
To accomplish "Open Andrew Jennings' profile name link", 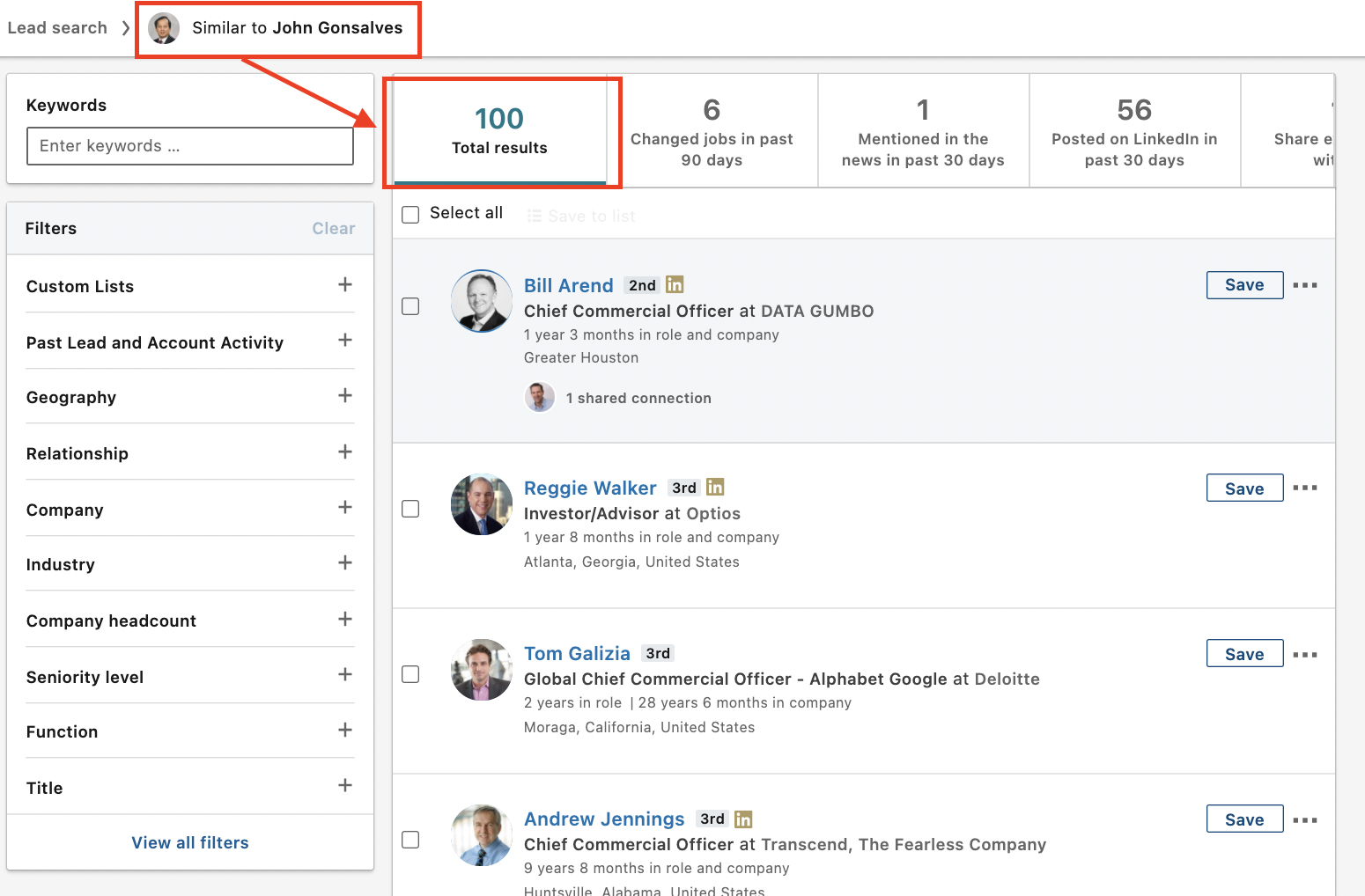I will pos(604,819).
